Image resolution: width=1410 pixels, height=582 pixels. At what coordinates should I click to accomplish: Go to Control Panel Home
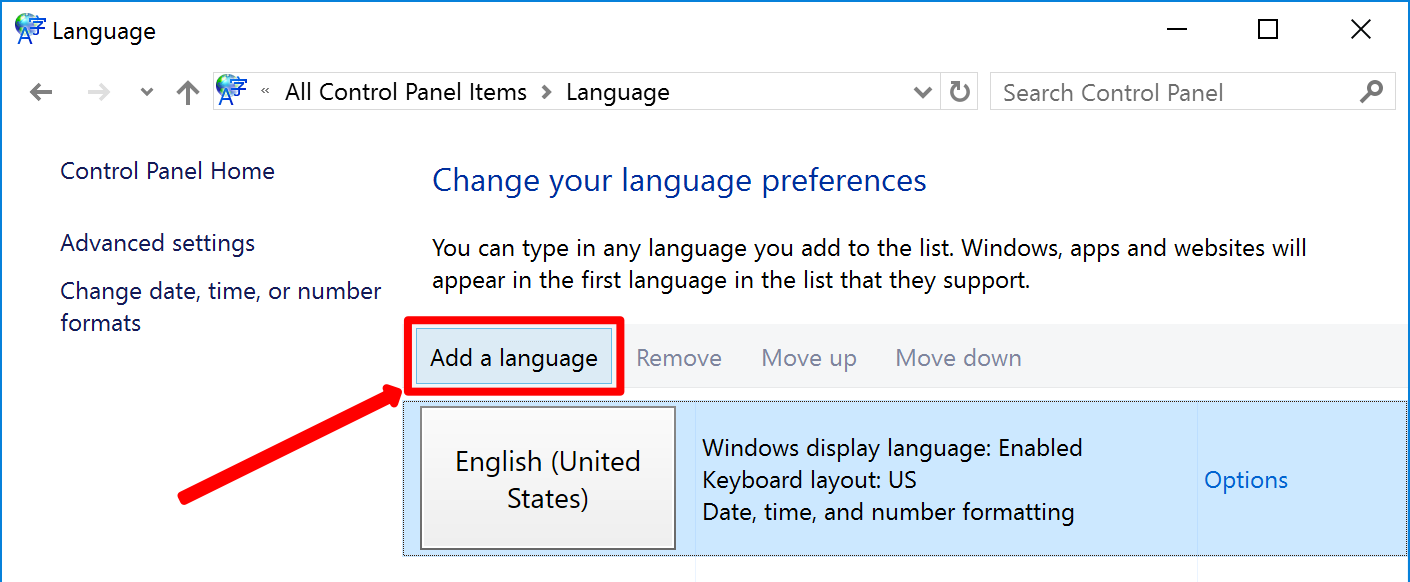coord(167,171)
